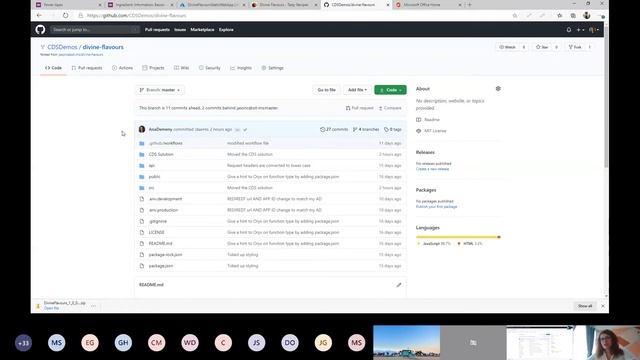The height and width of the screenshot is (360, 640).
Task: View the 4 branches link
Action: pos(366,129)
